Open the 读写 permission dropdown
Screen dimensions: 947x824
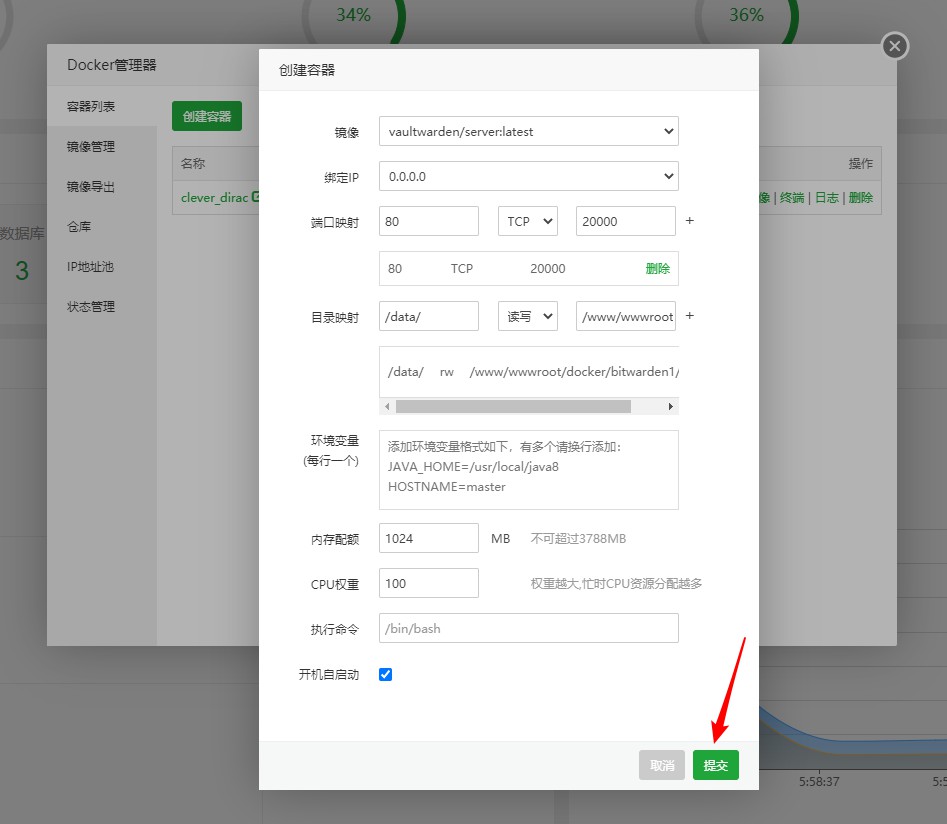[x=527, y=316]
